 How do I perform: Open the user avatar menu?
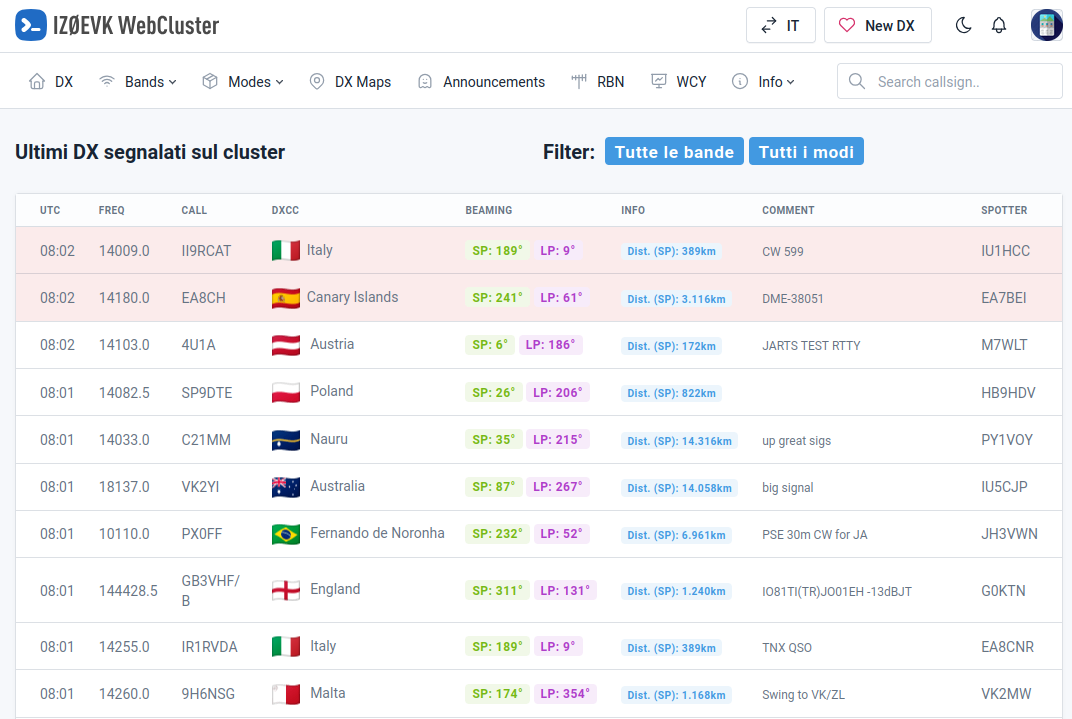pyautogui.click(x=1047, y=25)
